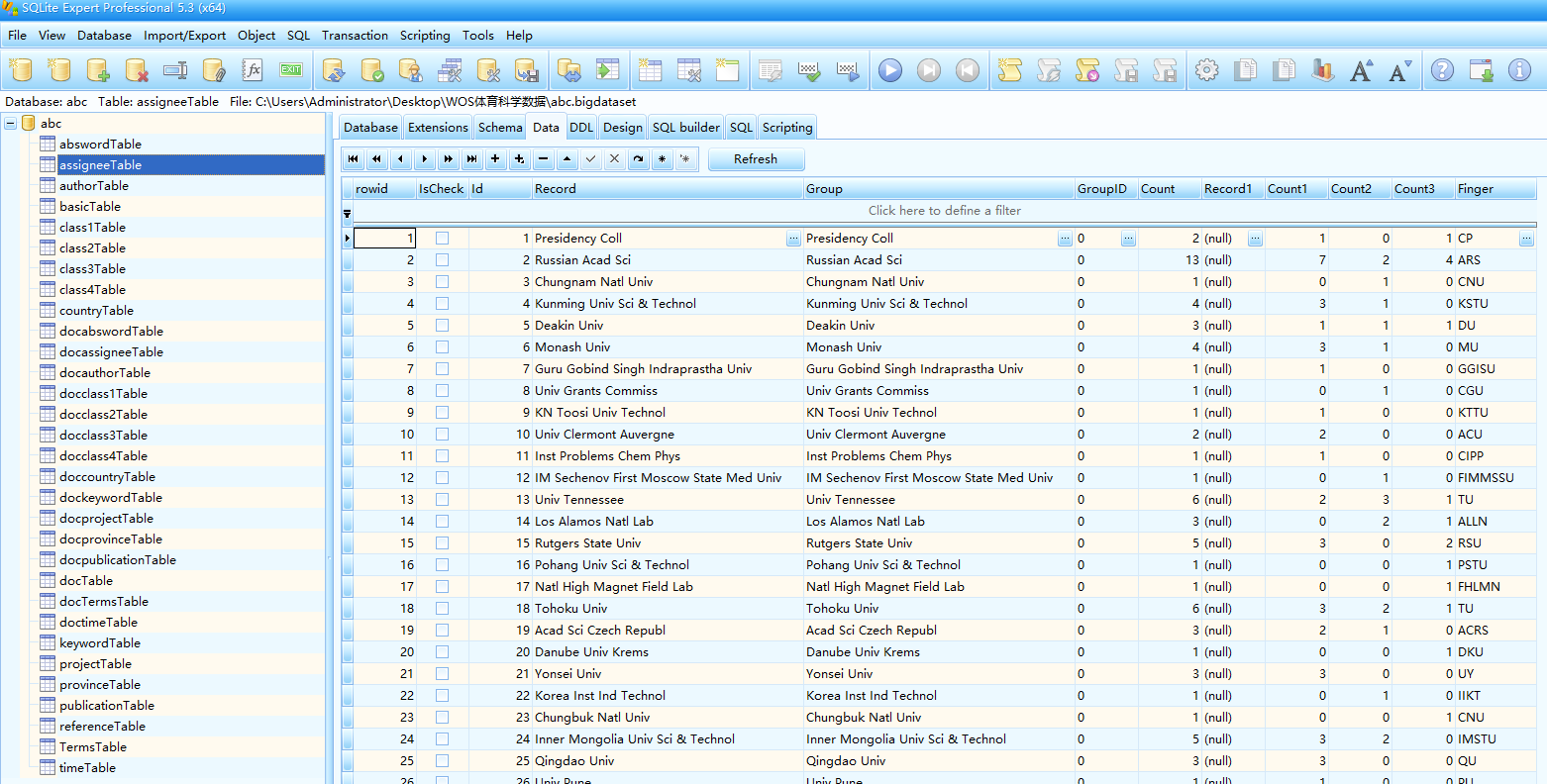
Task: Click the 'Click here to define a filter' row
Action: (944, 211)
